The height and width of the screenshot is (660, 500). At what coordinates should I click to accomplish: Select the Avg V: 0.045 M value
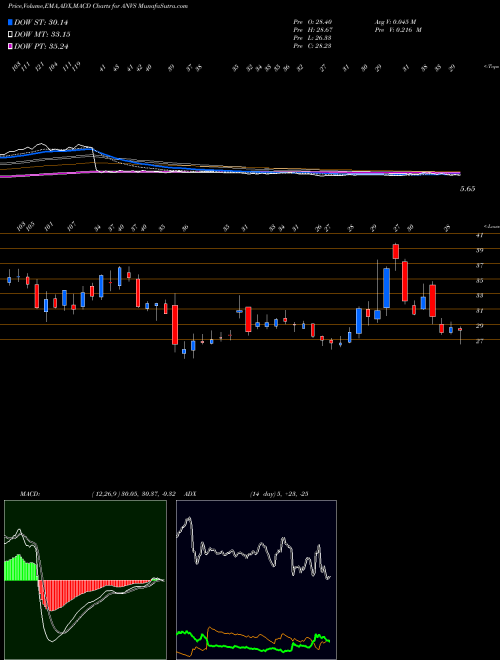[395, 22]
